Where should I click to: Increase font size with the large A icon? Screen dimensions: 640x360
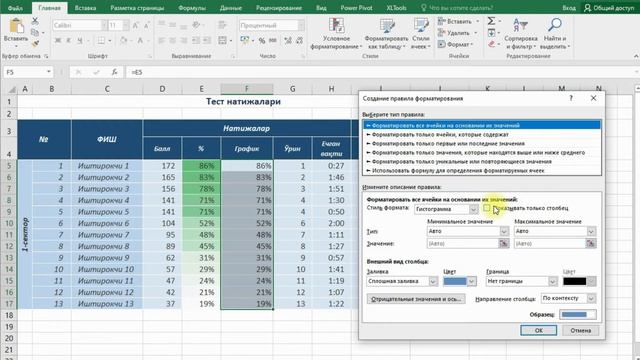136,25
